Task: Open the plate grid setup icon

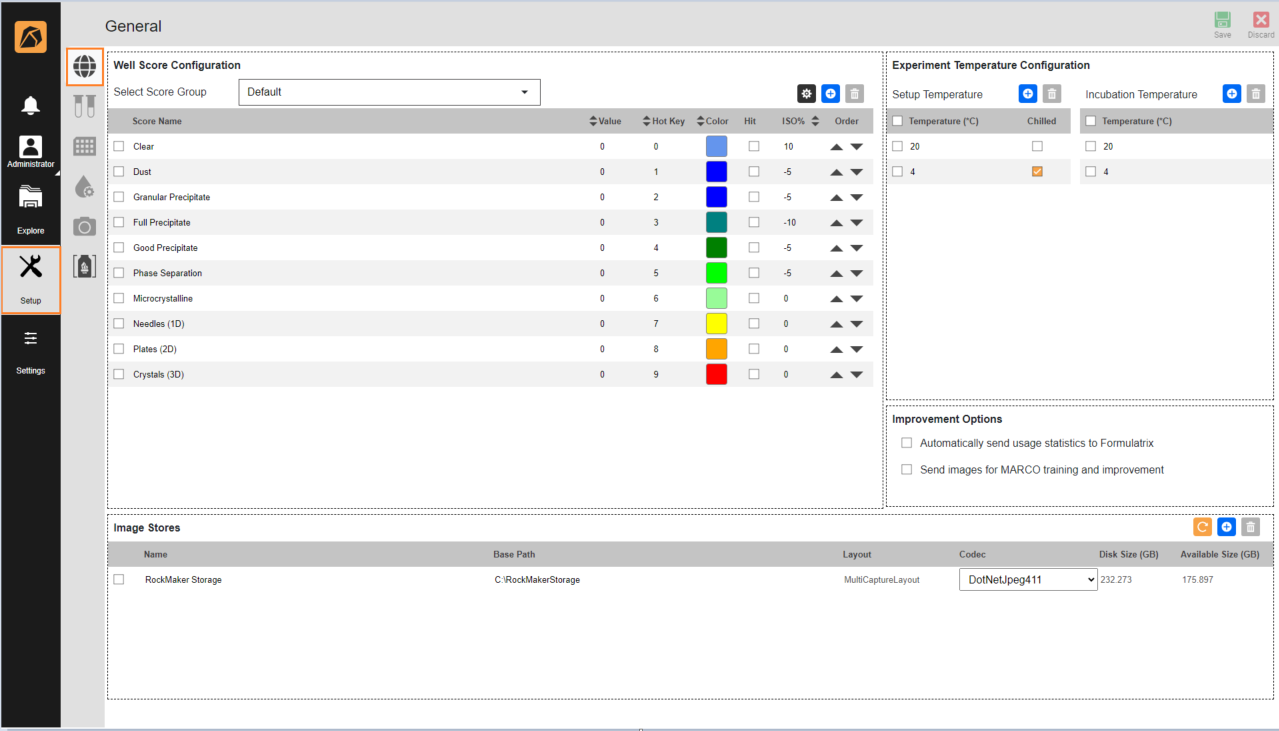Action: click(85, 146)
